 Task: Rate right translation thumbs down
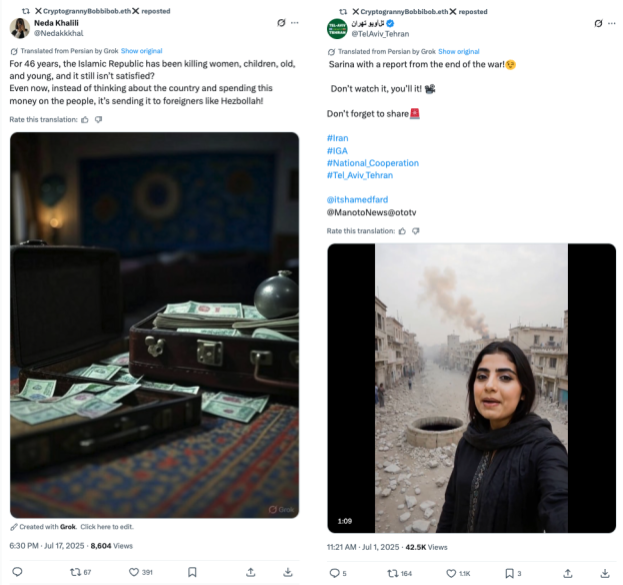[x=415, y=231]
